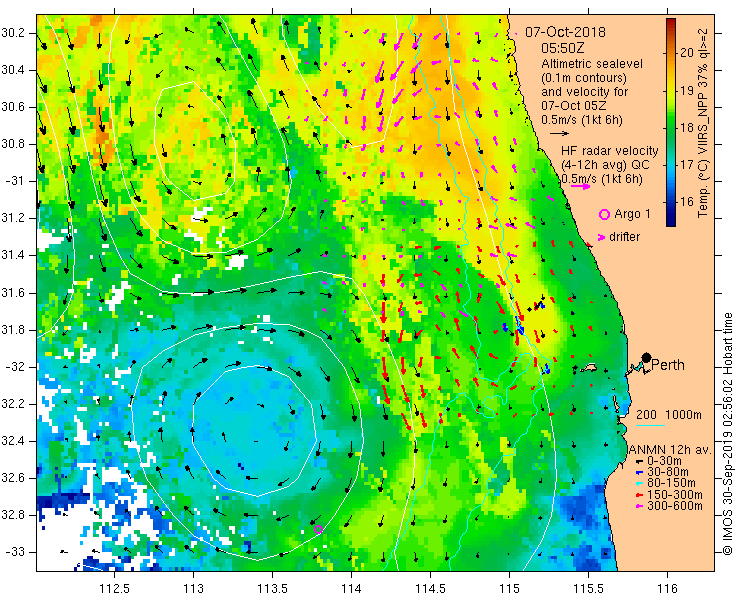Click the magenta drifter arrow legend symbol
Screen dimensions: 740x600
pyautogui.click(x=602, y=237)
